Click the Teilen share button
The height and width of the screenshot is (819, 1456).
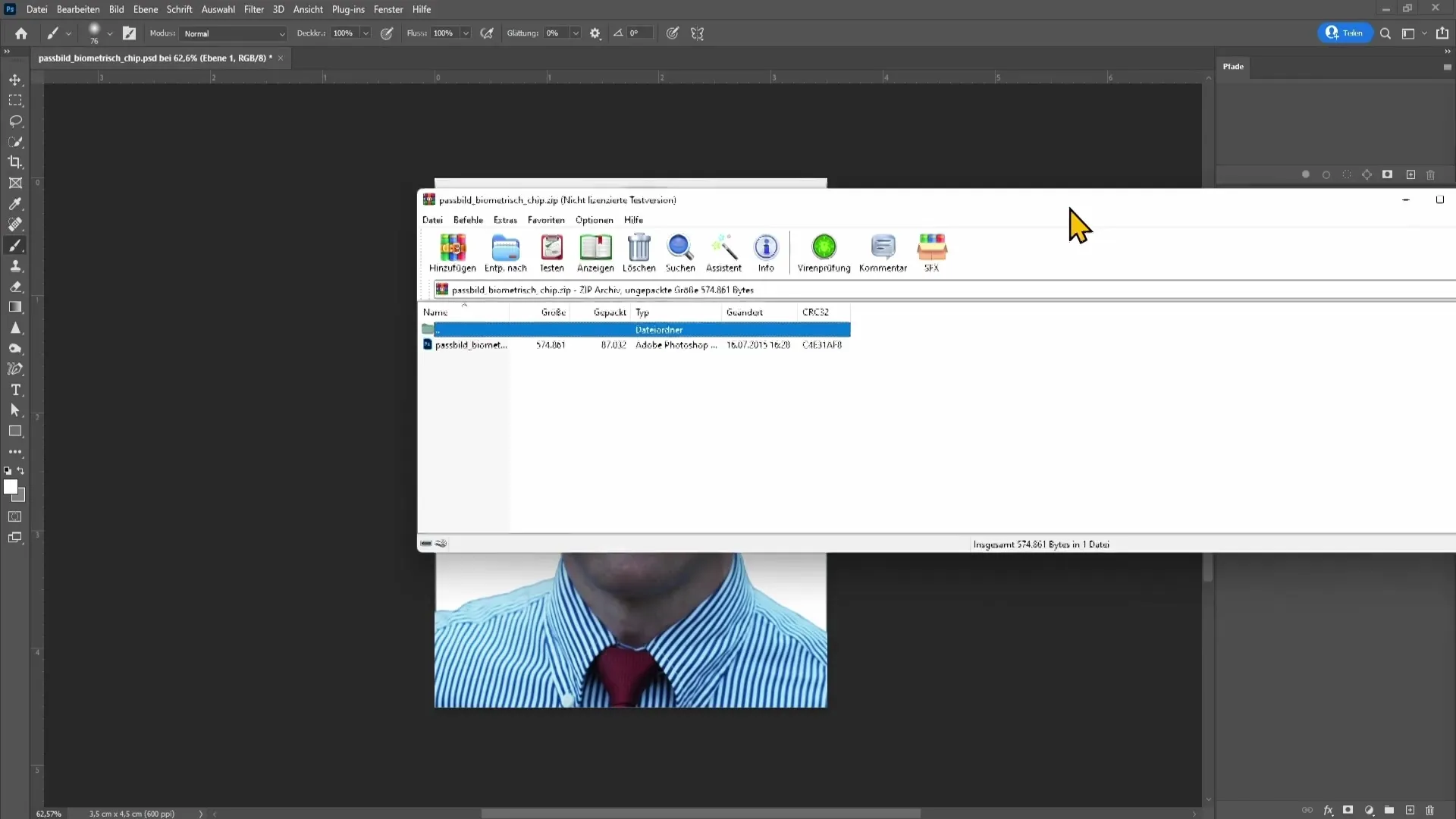click(x=1345, y=33)
